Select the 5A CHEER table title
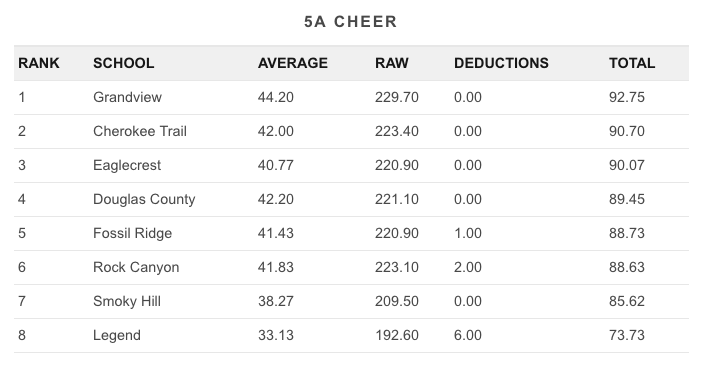The width and height of the screenshot is (702, 366). pos(351,21)
